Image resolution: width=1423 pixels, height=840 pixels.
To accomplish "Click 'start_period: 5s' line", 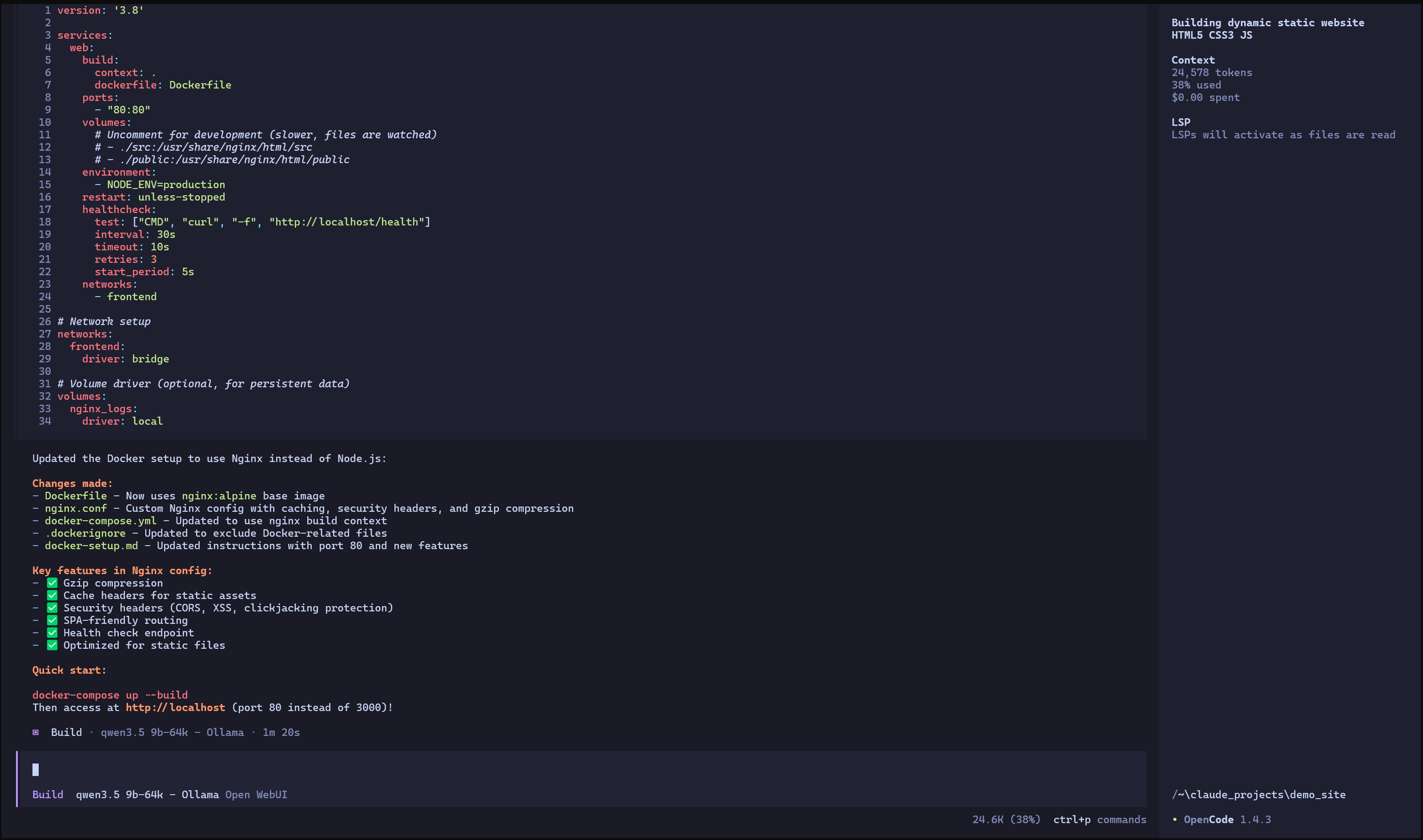I will [145, 272].
